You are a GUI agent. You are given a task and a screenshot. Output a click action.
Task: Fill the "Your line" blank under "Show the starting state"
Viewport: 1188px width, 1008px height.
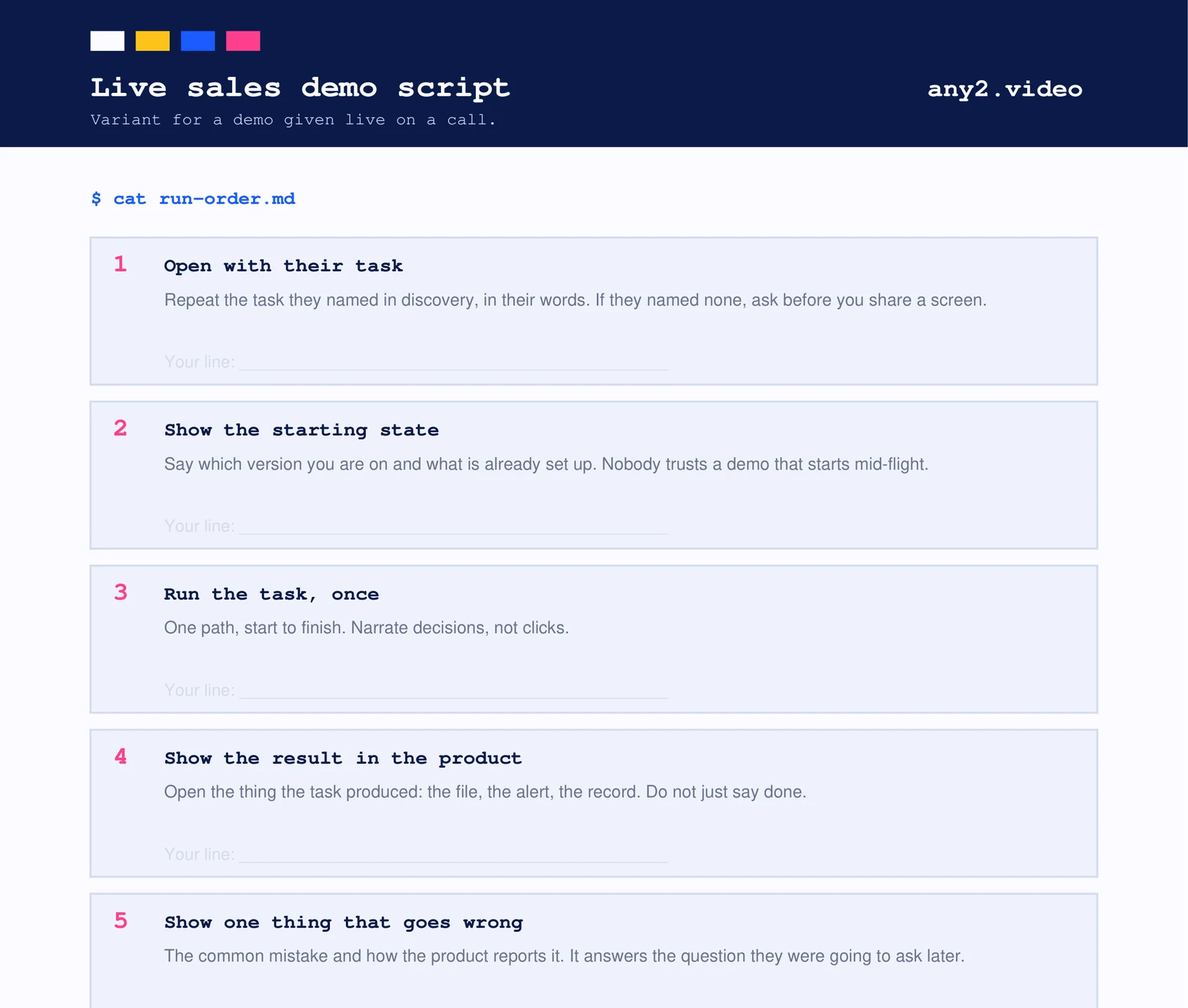[x=454, y=526]
